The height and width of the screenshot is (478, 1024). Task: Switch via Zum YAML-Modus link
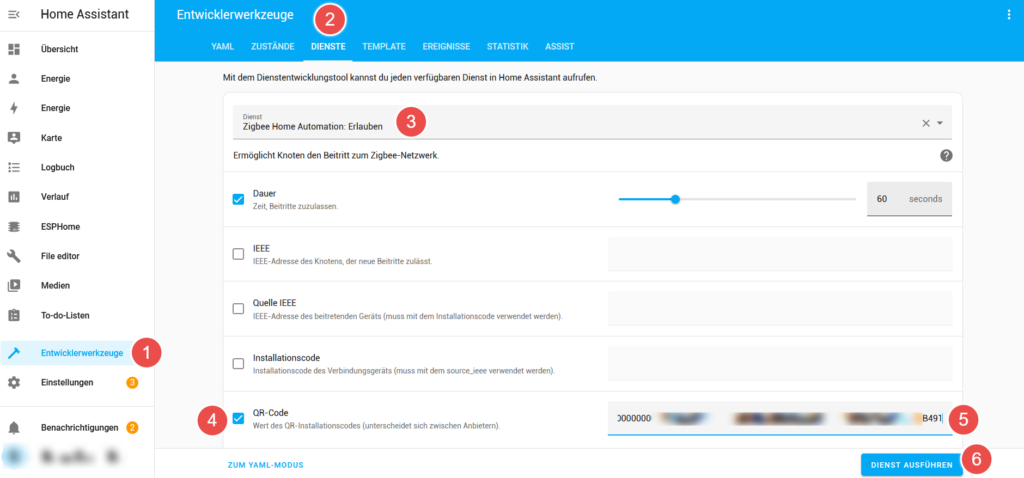point(266,465)
